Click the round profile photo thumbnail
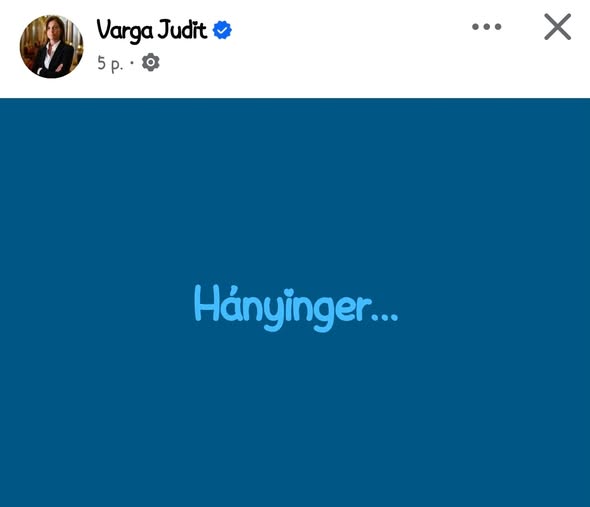This screenshot has height=507, width=590. (52, 47)
